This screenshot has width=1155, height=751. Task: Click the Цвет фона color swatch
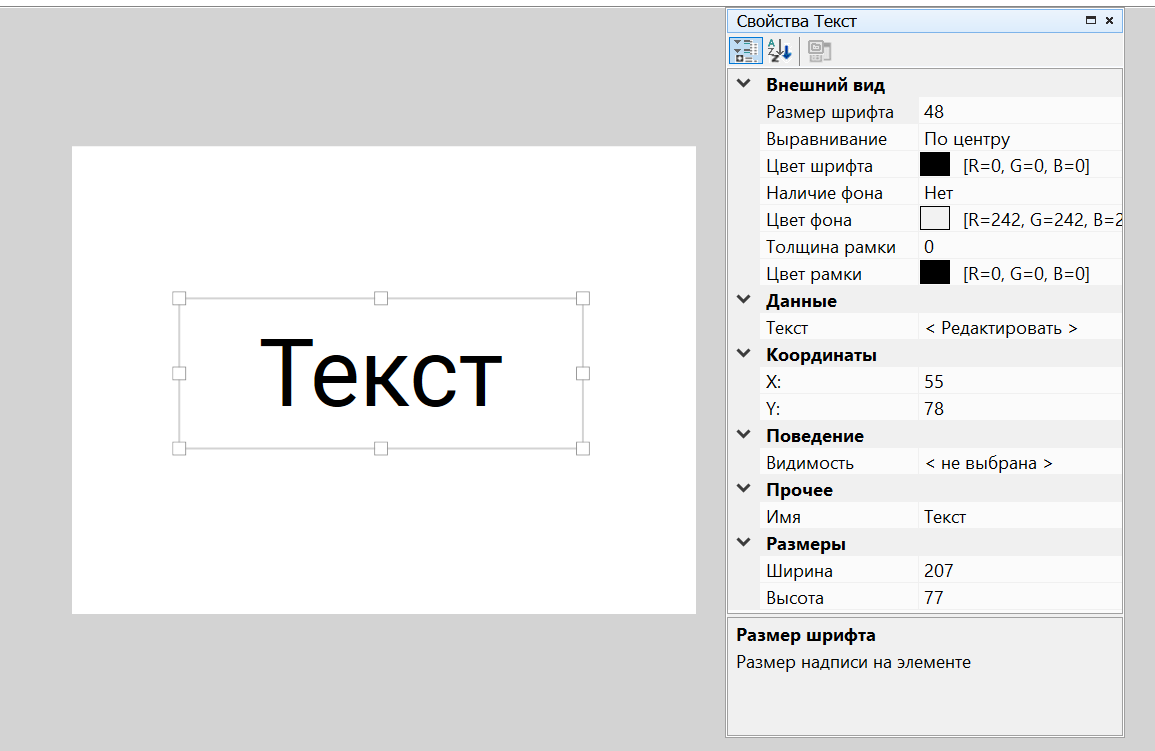(934, 219)
